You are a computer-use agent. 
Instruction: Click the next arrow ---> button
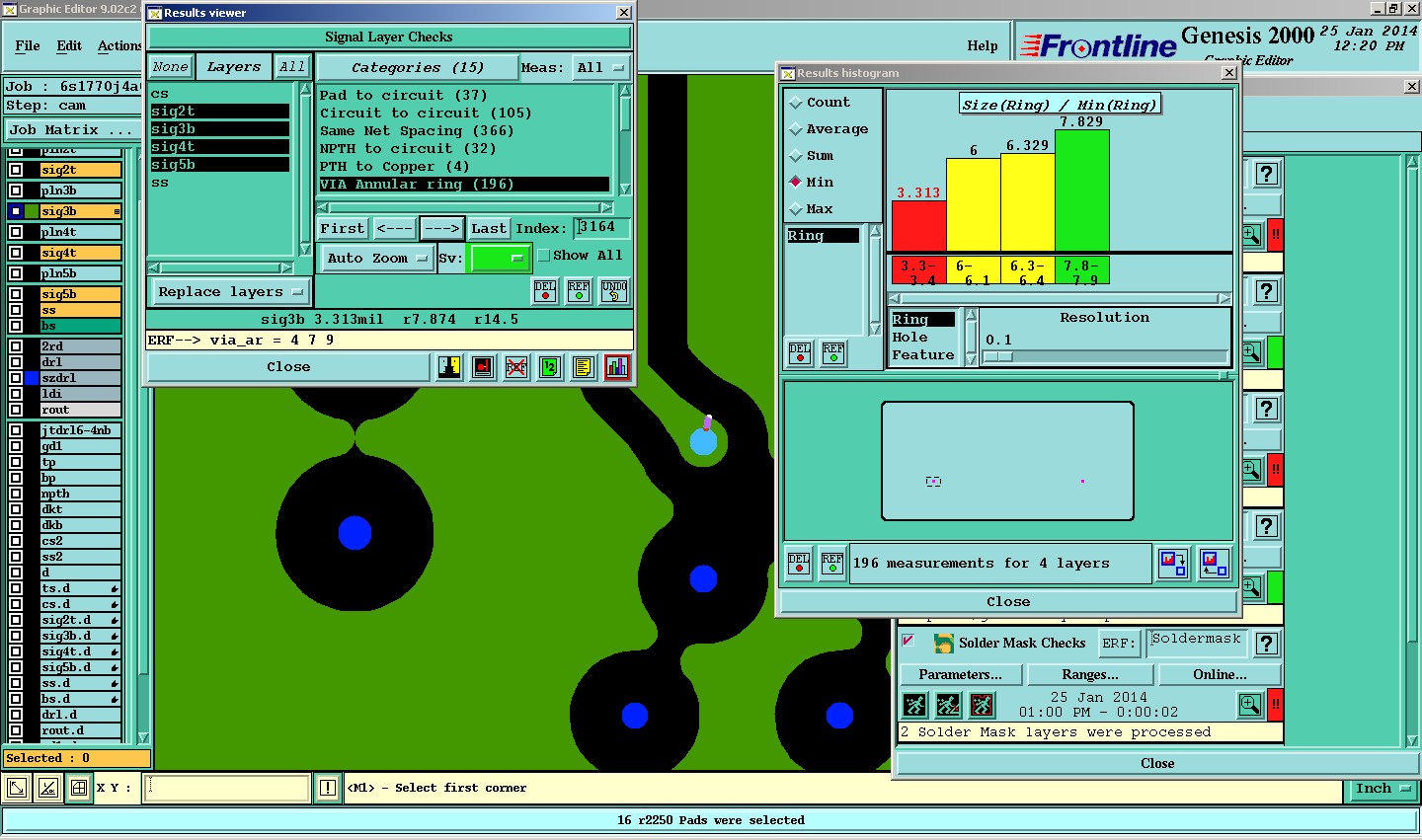[x=442, y=228]
